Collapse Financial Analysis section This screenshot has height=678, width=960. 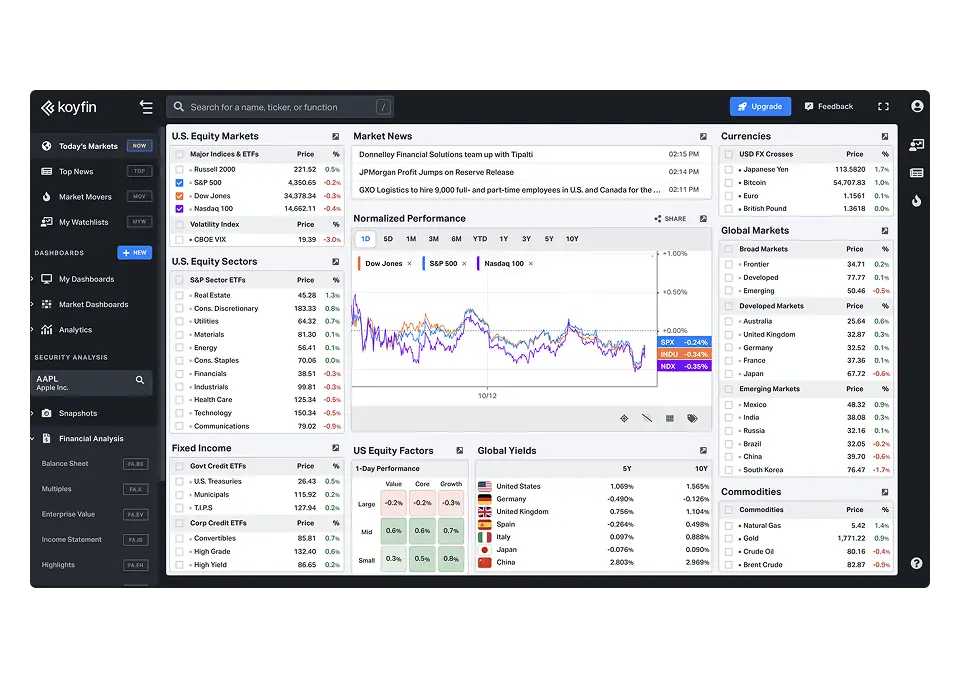(32, 439)
